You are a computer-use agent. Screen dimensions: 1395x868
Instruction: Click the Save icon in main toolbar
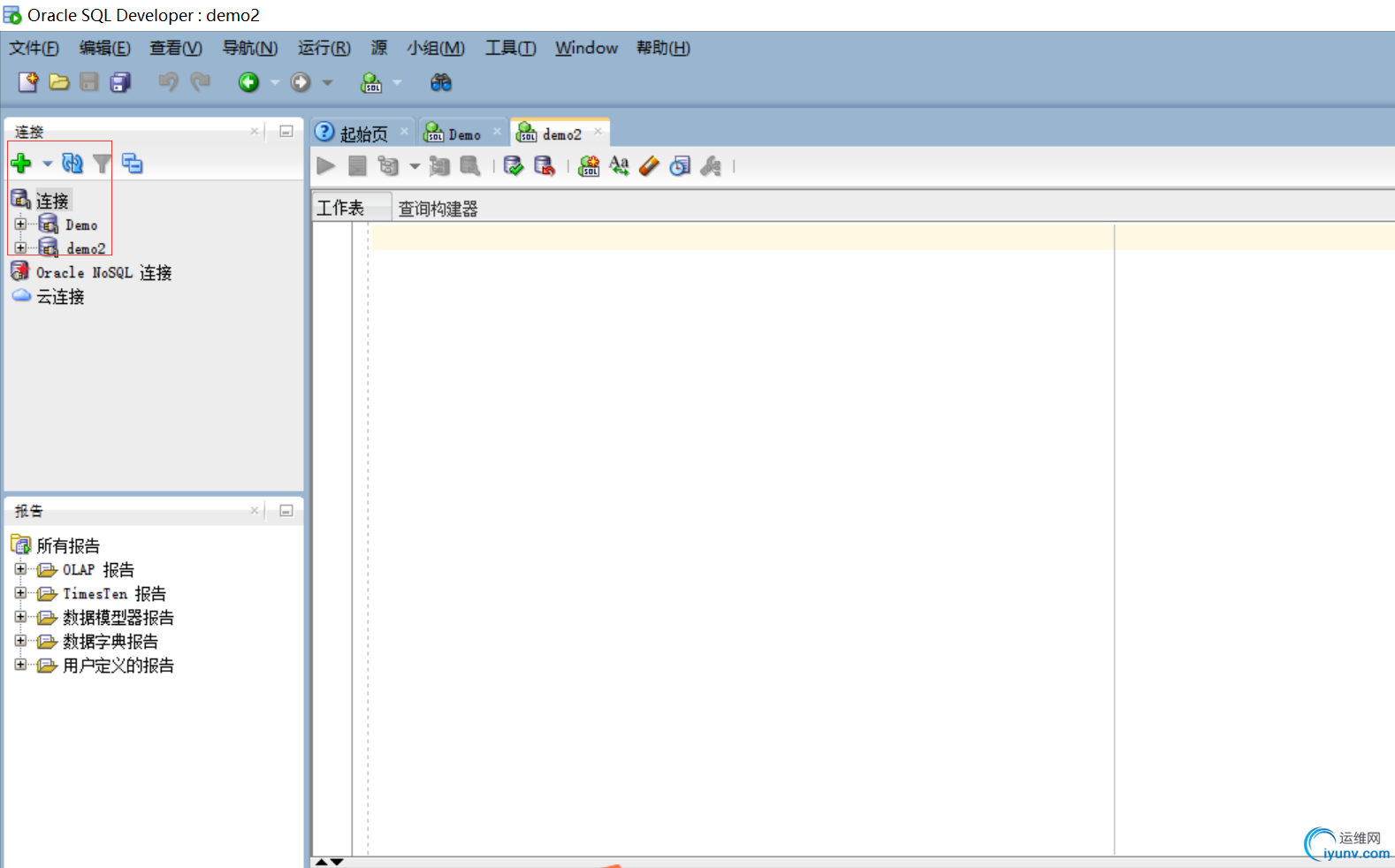89,82
